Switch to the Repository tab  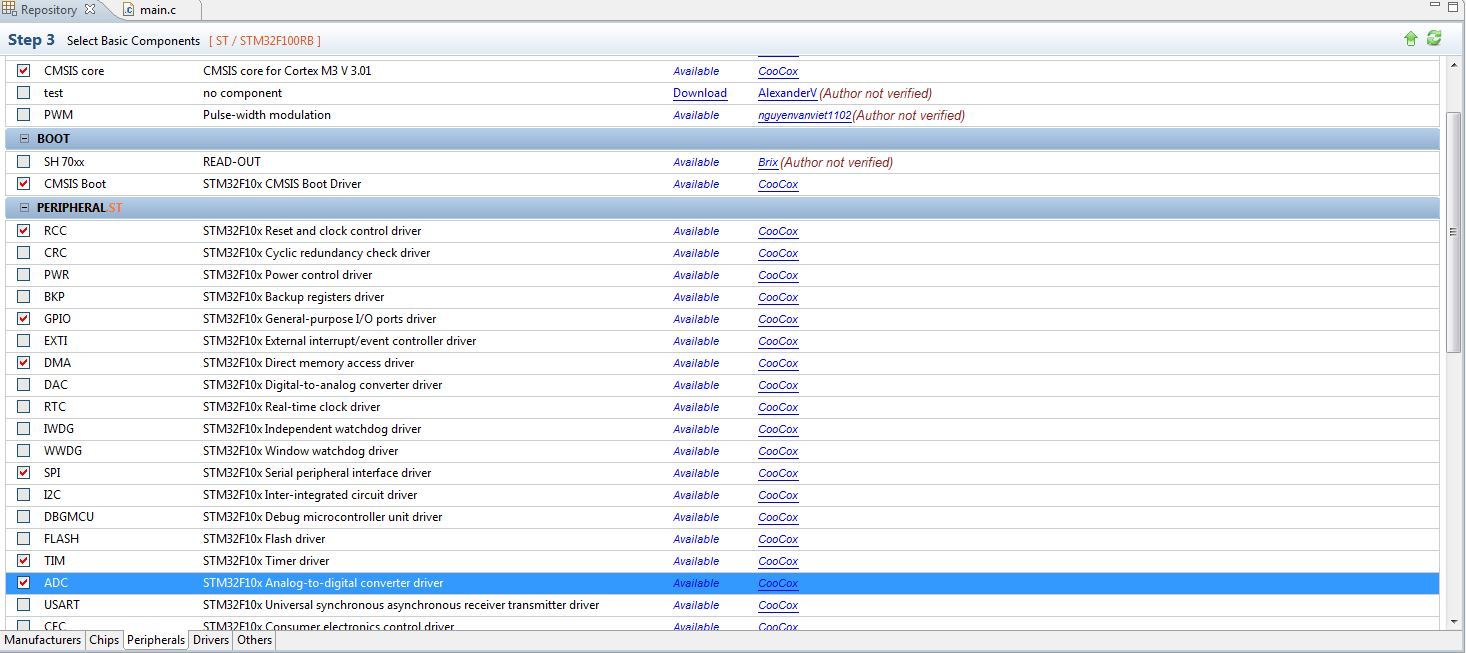coord(48,10)
